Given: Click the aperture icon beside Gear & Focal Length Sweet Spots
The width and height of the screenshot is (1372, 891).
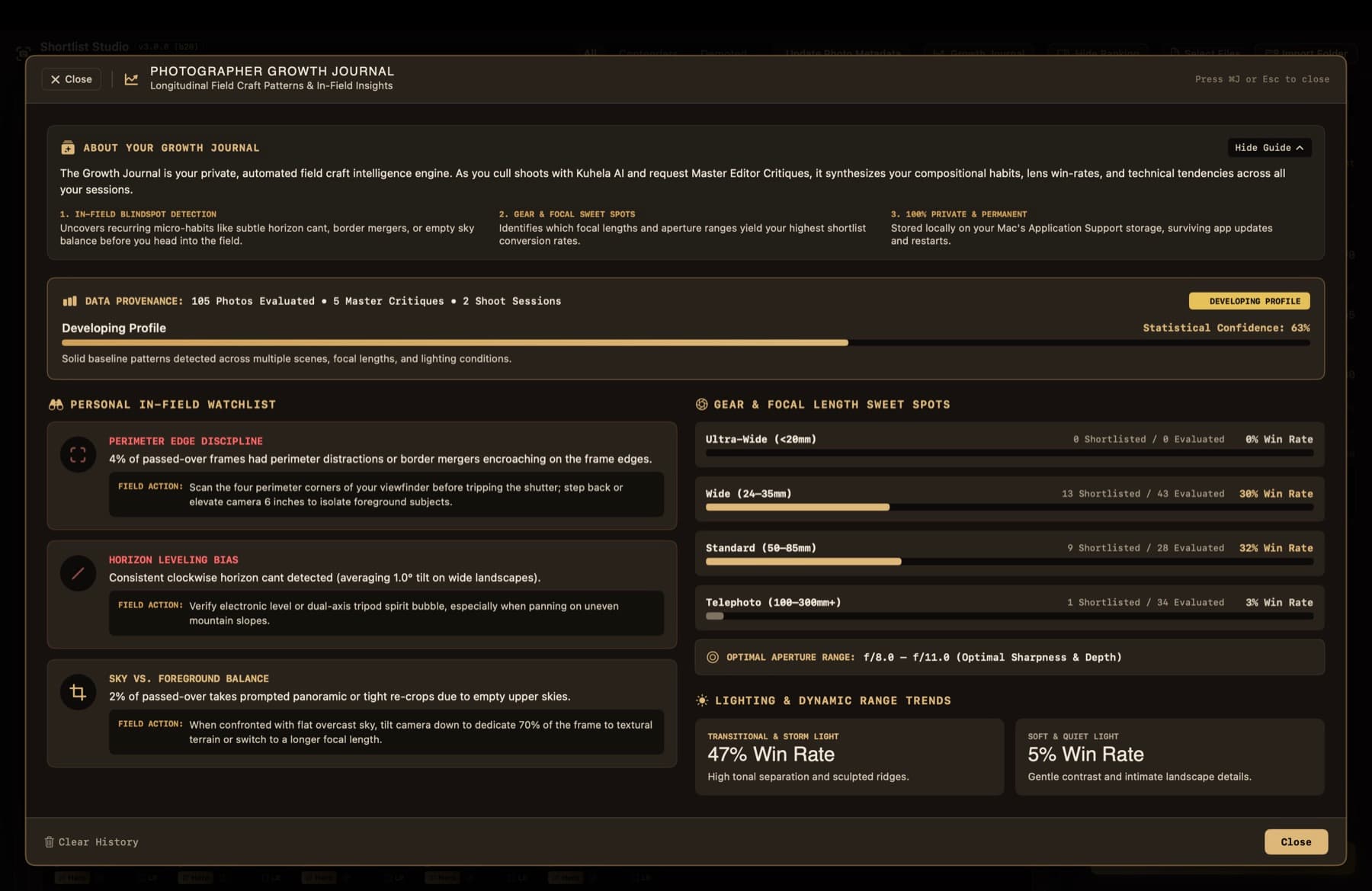Looking at the screenshot, I should (701, 405).
